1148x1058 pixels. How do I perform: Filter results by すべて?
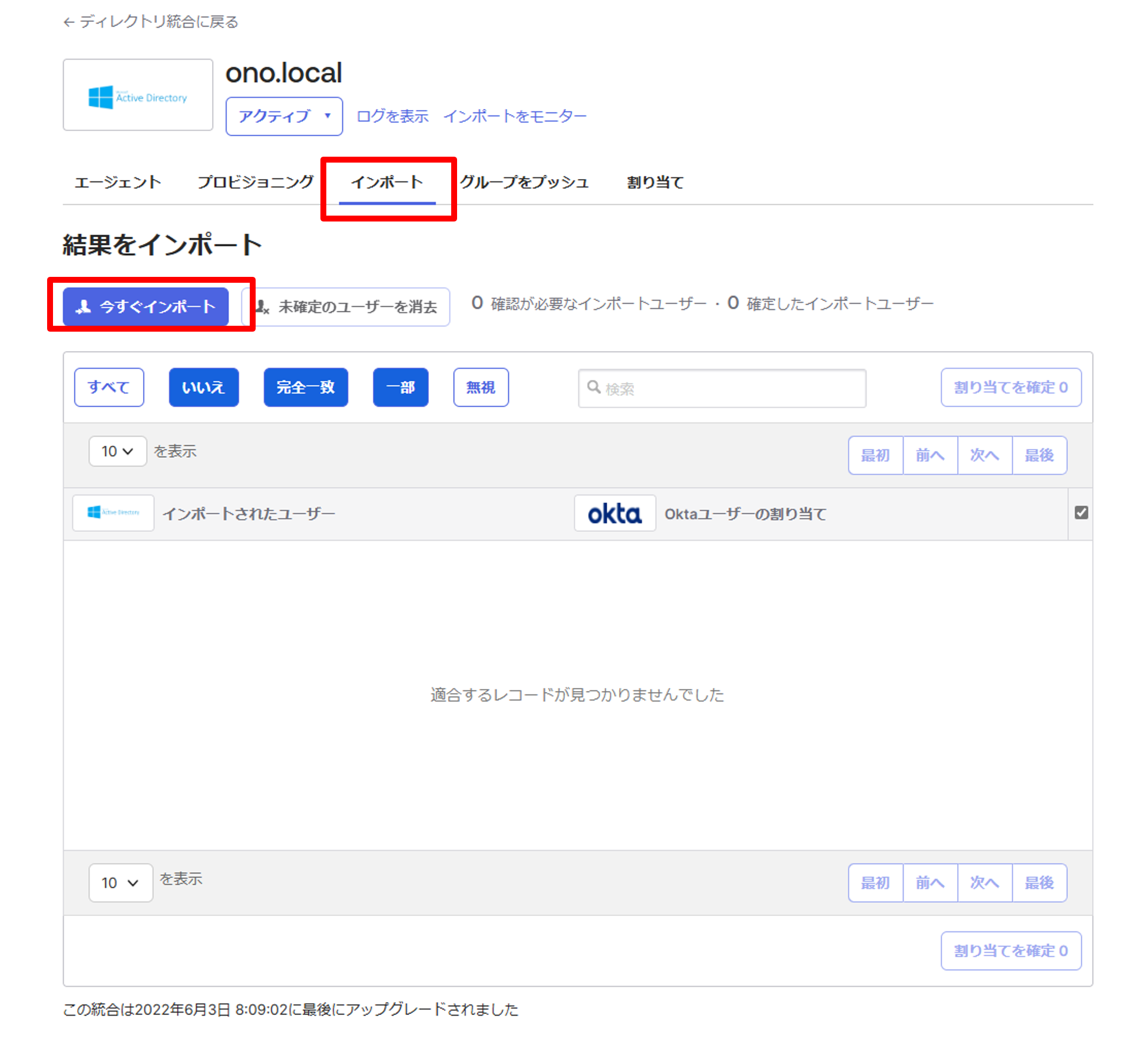tap(109, 388)
